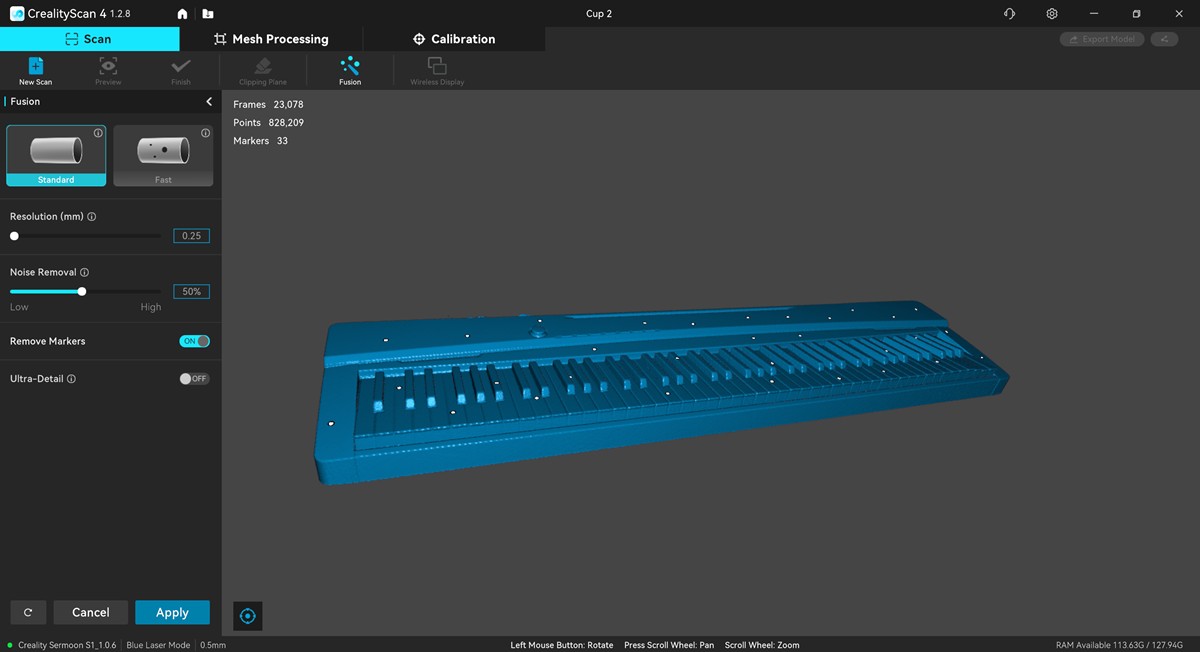Open the support headset icon
The image size is (1200, 652).
(x=1009, y=14)
